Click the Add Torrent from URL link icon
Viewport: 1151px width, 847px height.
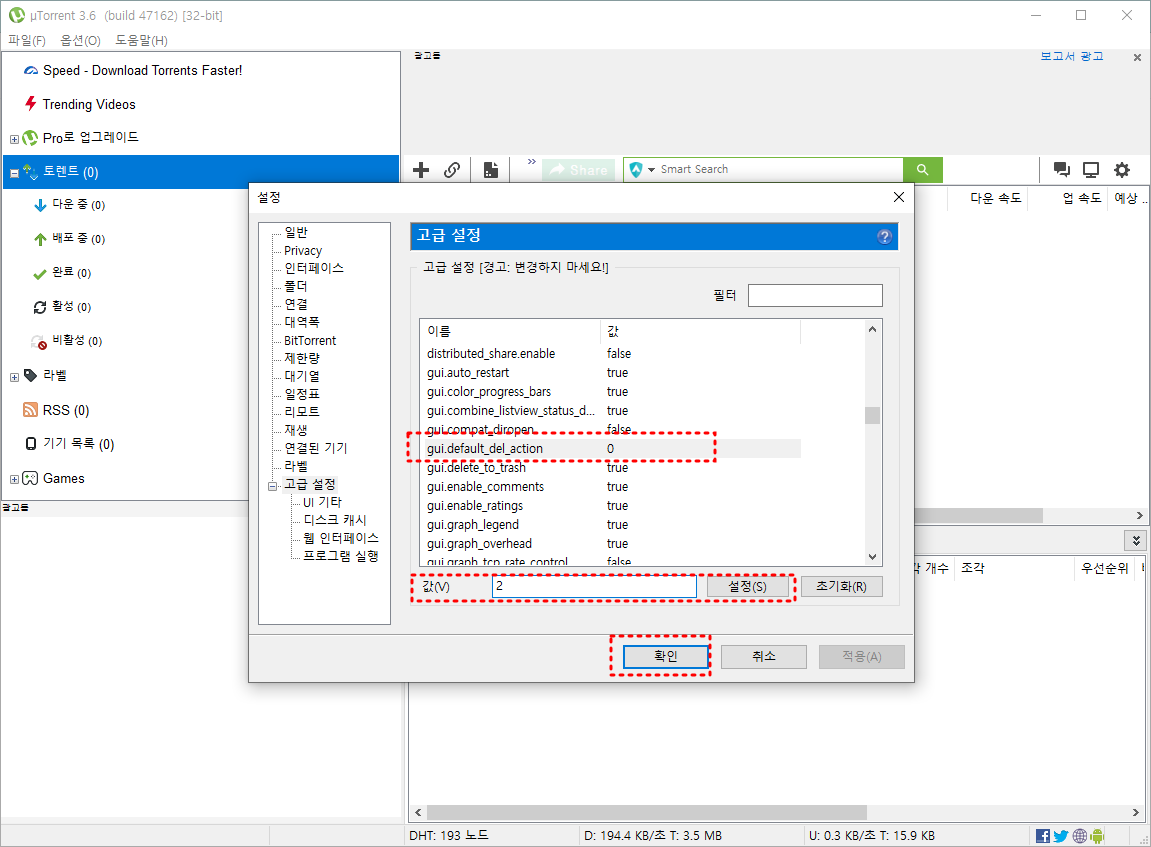click(x=452, y=170)
